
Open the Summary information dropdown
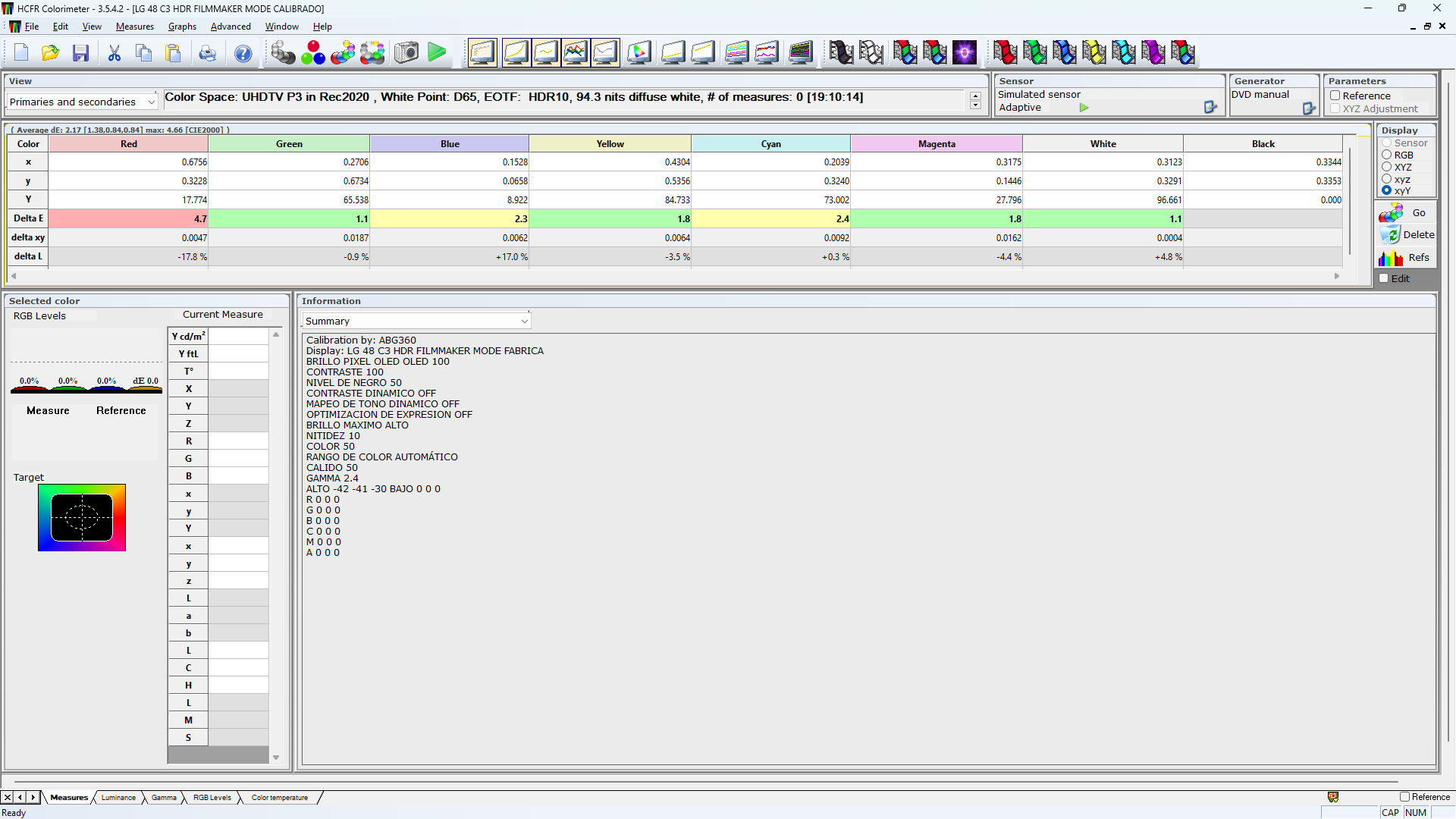click(x=416, y=321)
